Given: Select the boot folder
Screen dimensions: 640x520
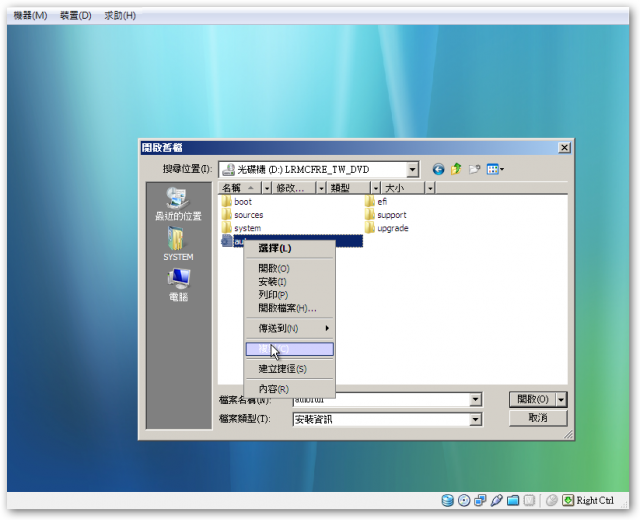Looking at the screenshot, I should (x=237, y=202).
